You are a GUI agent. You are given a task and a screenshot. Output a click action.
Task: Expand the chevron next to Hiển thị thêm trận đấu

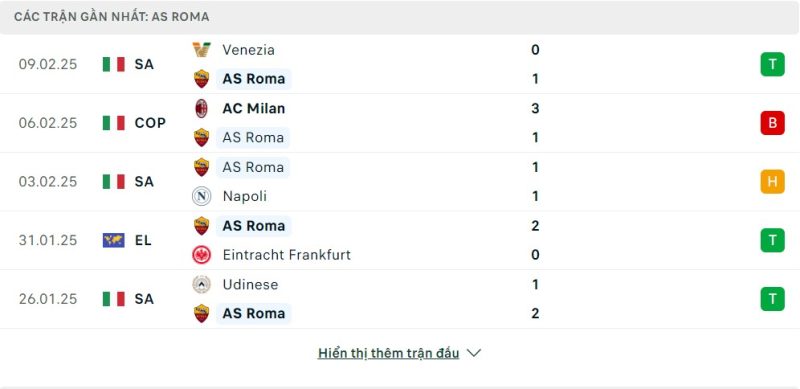tap(474, 353)
